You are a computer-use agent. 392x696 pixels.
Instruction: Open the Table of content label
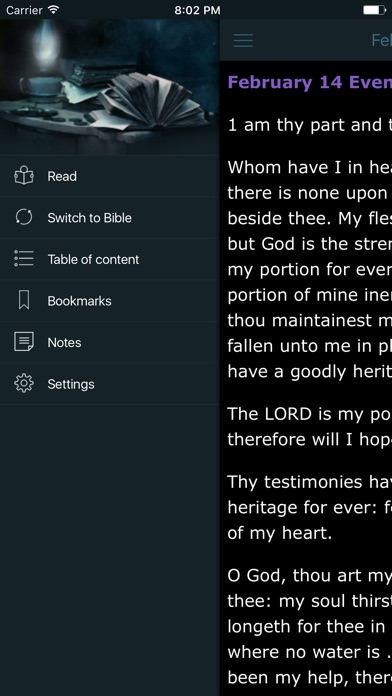coord(93,260)
